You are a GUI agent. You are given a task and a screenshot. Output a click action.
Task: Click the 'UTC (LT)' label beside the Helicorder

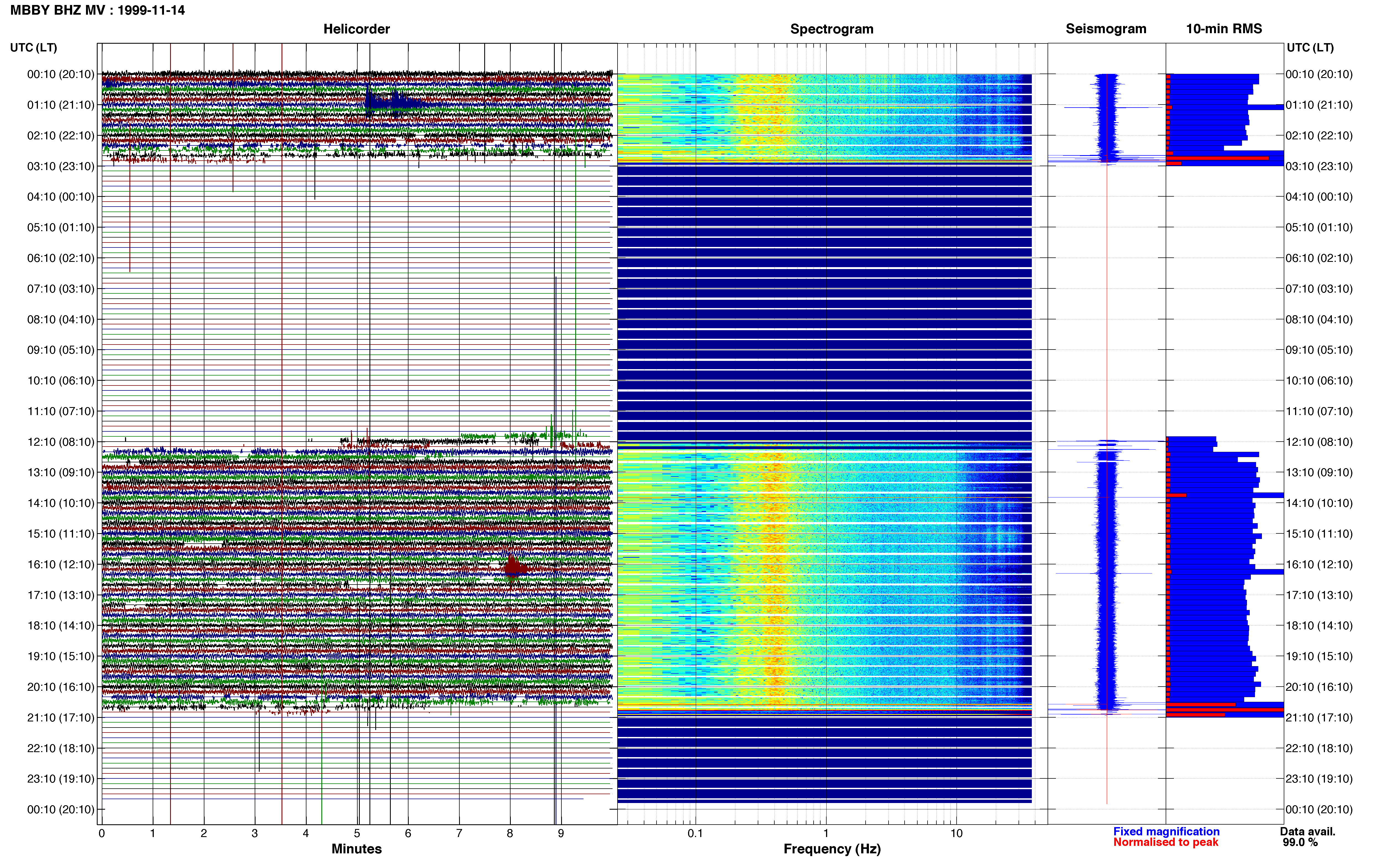click(34, 48)
